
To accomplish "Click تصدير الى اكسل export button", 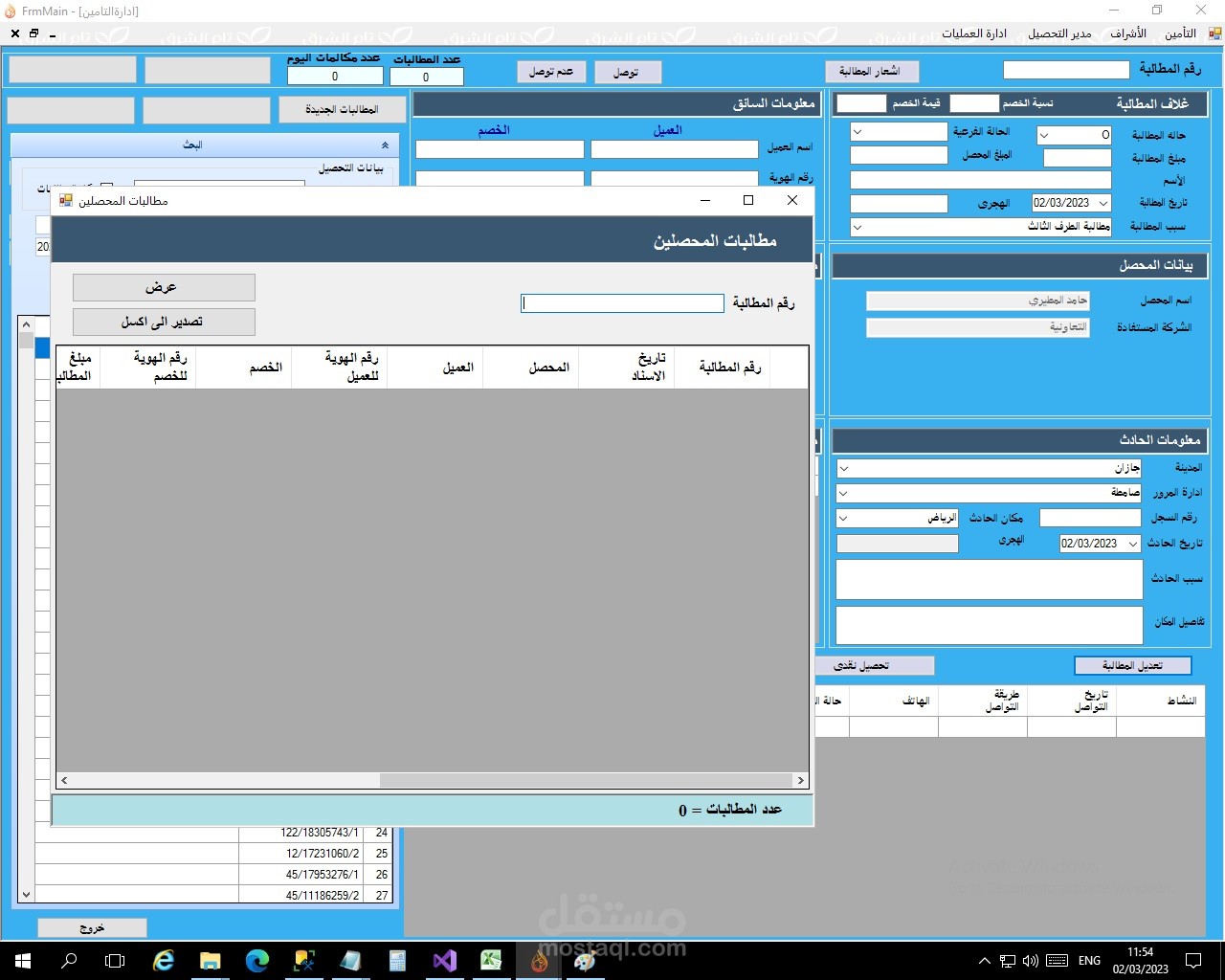I will click(x=164, y=322).
